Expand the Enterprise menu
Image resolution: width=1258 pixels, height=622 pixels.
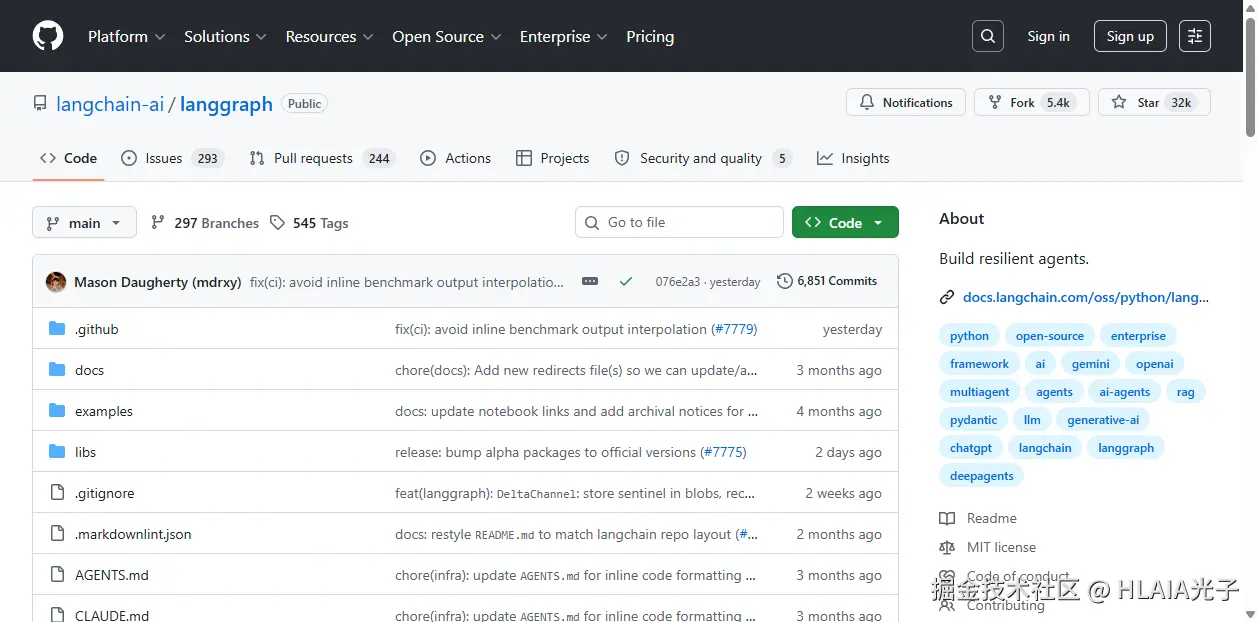pos(563,36)
